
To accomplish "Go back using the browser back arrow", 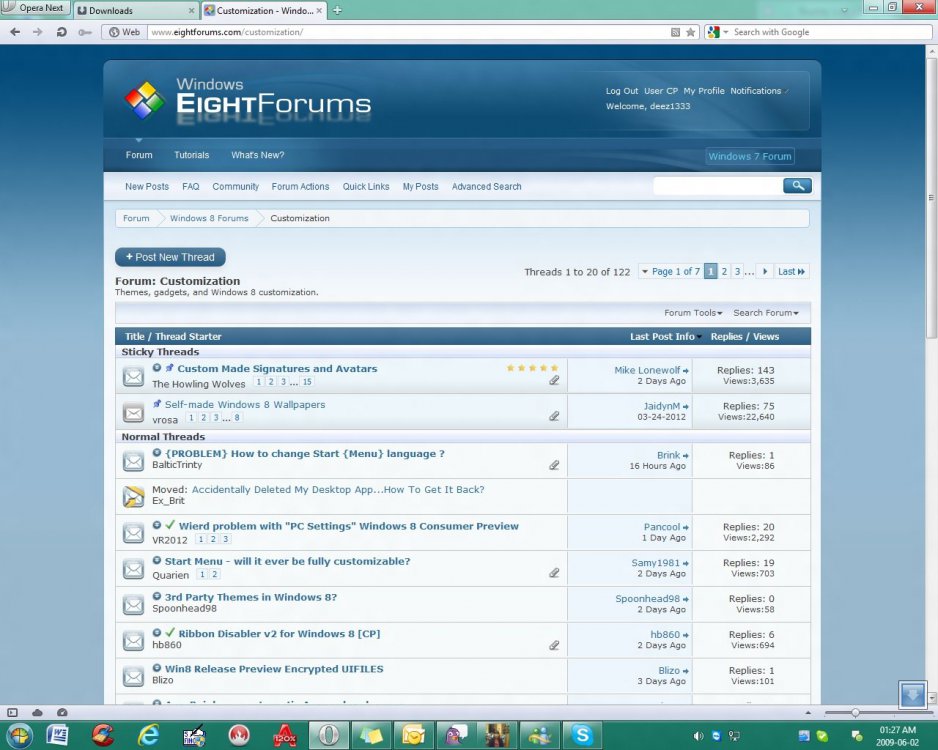I will pos(15,32).
